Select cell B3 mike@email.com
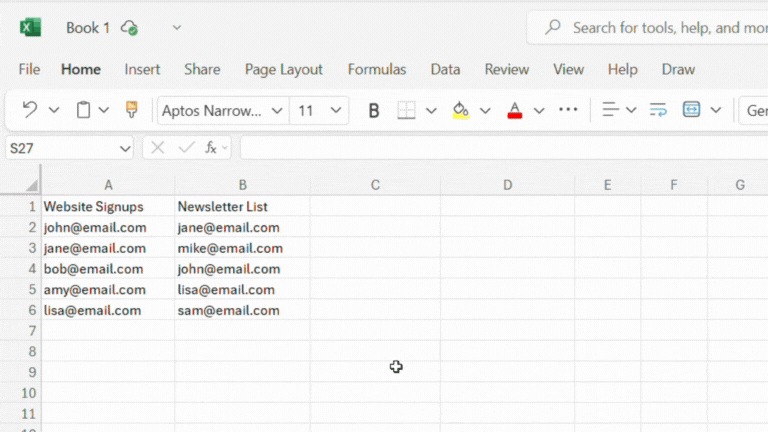This screenshot has height=432, width=768. pos(242,248)
